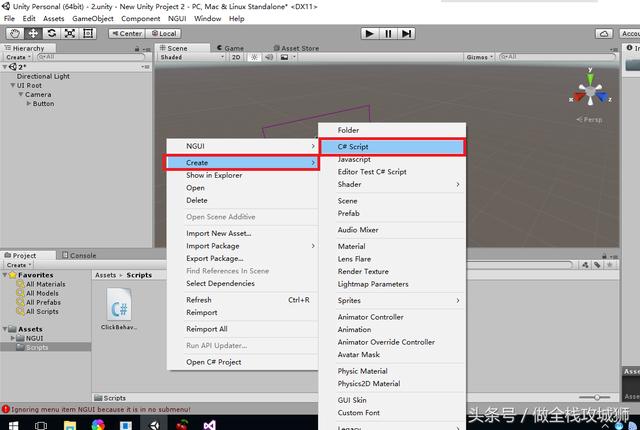
Task: Click search by label tag icon
Action: click(x=597, y=265)
